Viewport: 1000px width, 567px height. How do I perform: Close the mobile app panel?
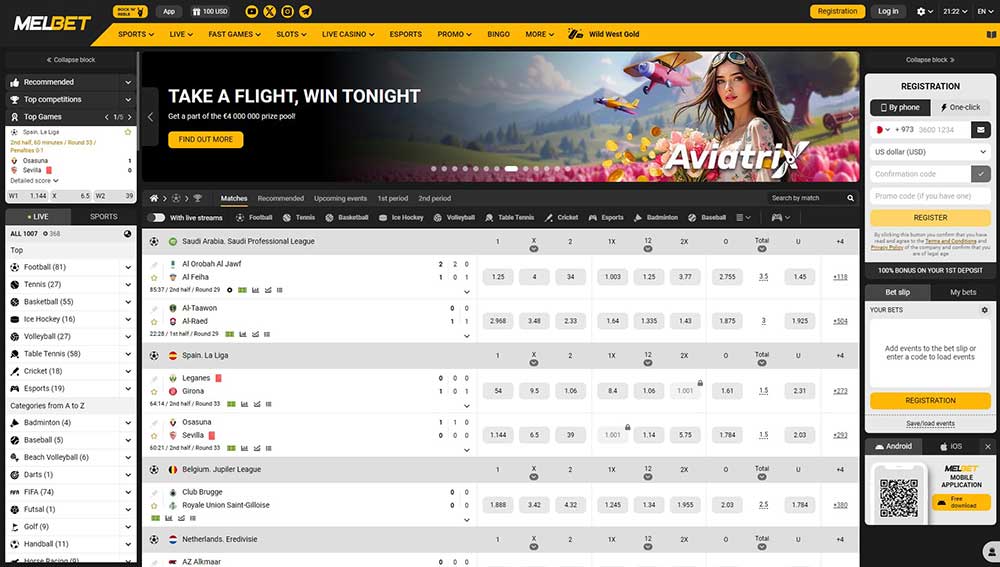pos(988,446)
